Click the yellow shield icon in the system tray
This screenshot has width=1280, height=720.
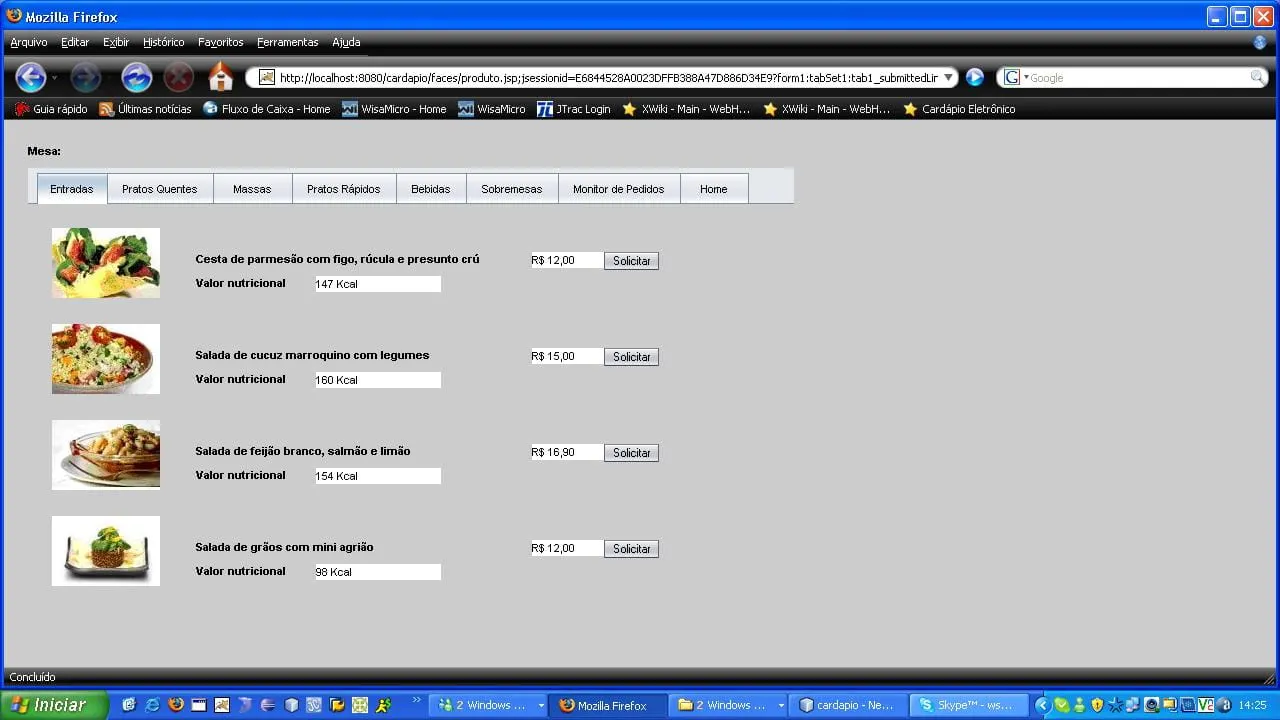tap(1097, 705)
